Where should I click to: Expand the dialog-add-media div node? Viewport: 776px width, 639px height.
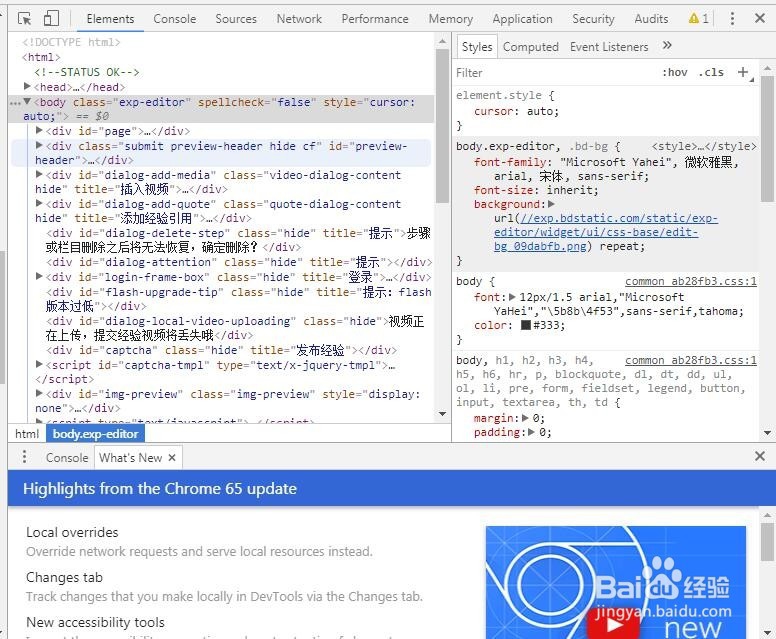39,174
